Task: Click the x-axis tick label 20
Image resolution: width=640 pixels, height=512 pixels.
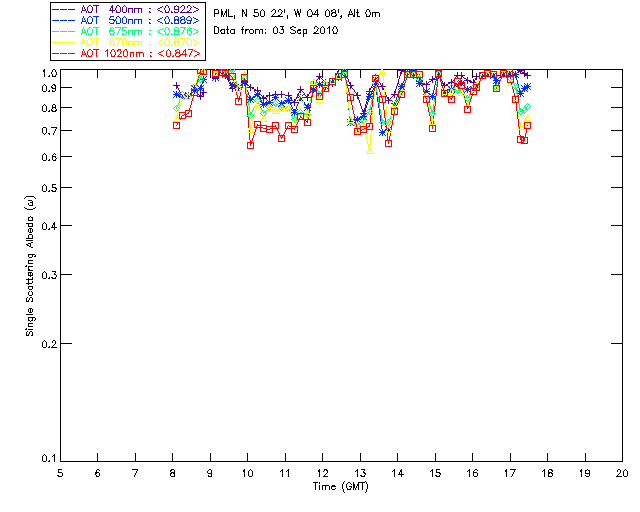Action: click(621, 473)
